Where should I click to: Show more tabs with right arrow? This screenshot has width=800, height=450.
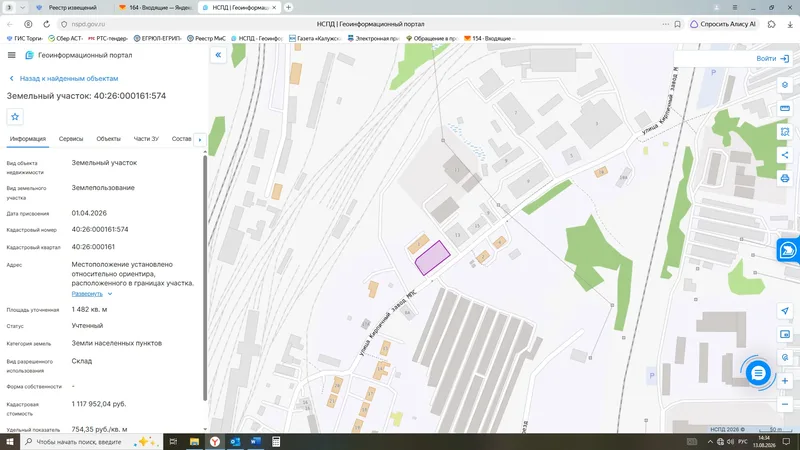click(200, 139)
